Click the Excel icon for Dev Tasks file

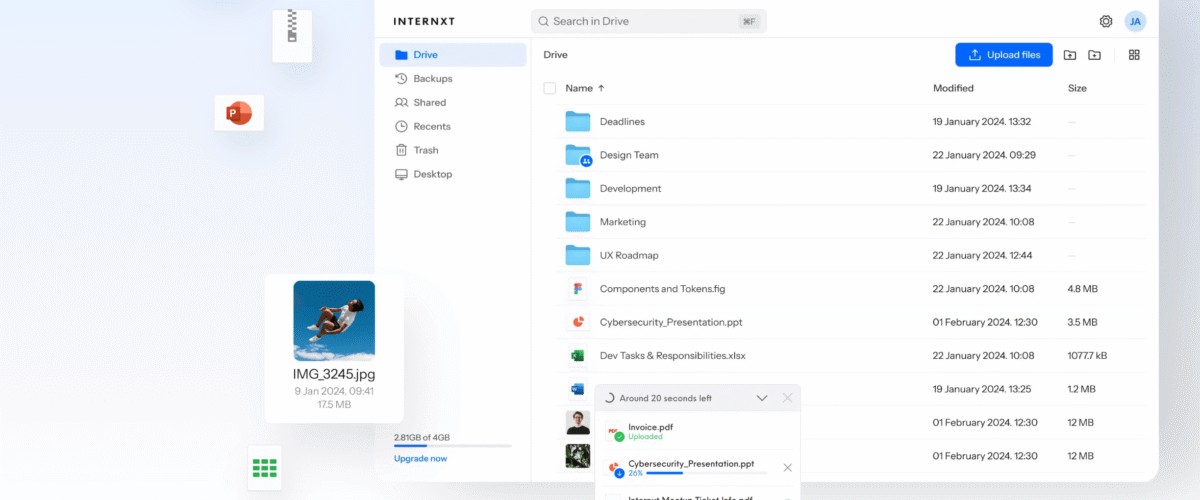[577, 355]
